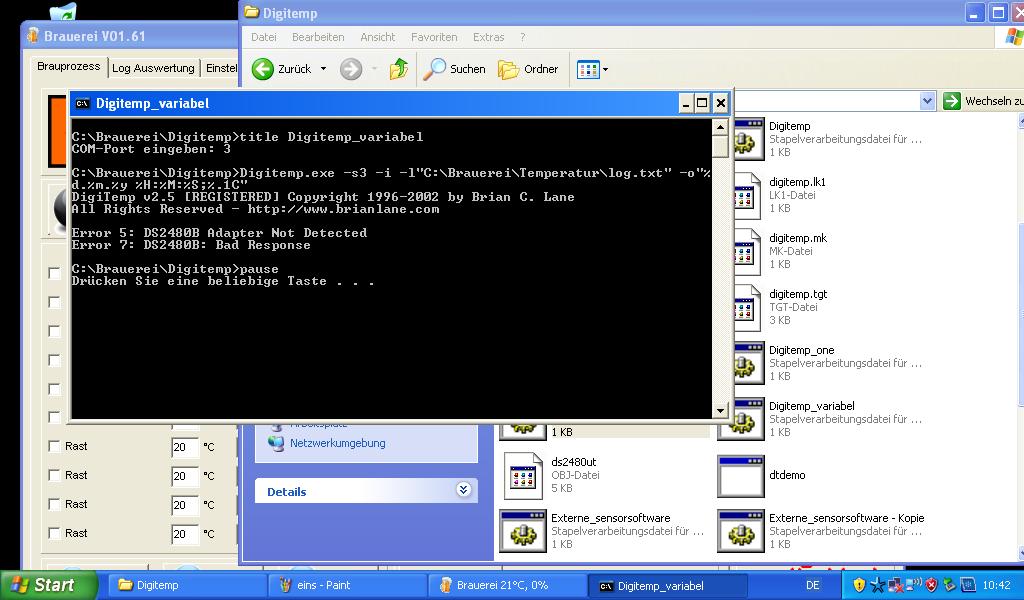Tick the topmost labeled Rast checkbox

pos(55,446)
